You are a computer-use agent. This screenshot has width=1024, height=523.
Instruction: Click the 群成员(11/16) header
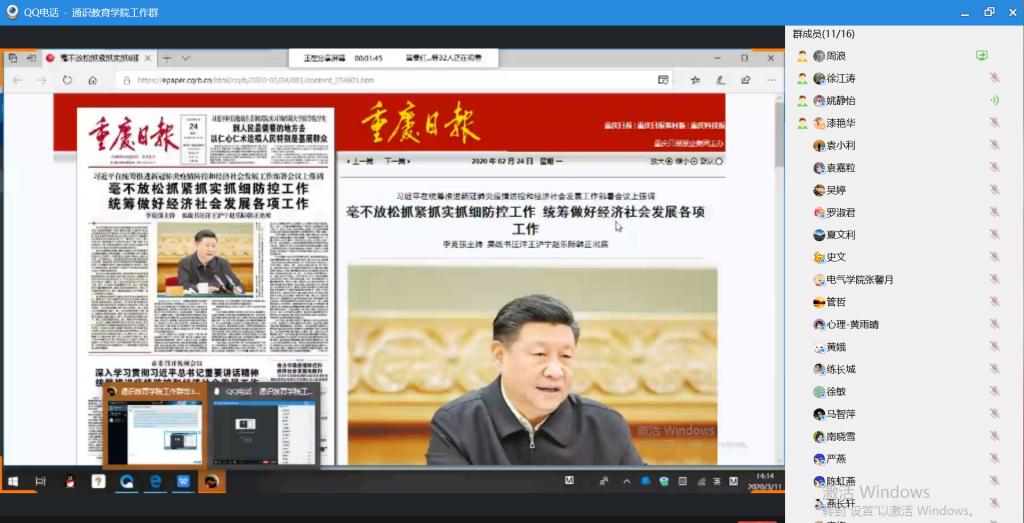pyautogui.click(x=824, y=34)
